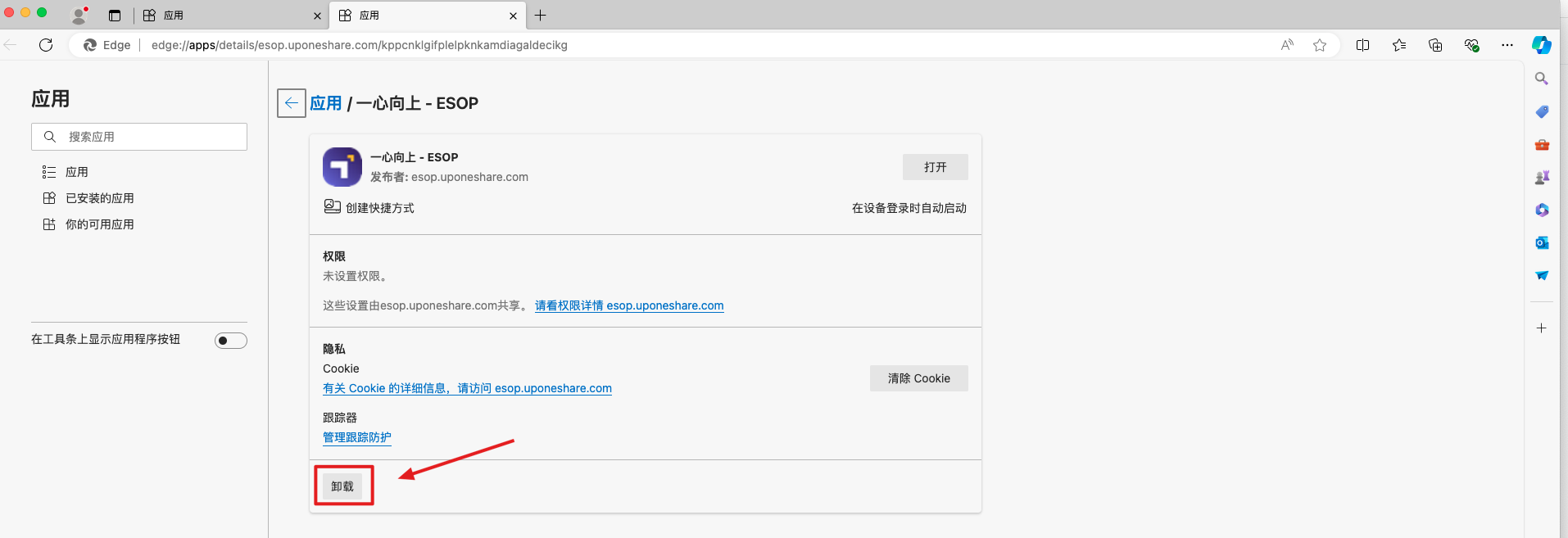Toggle 在工具条上显示应用程序按钮 switch
Image resolution: width=1568 pixels, height=538 pixels.
click(x=231, y=341)
